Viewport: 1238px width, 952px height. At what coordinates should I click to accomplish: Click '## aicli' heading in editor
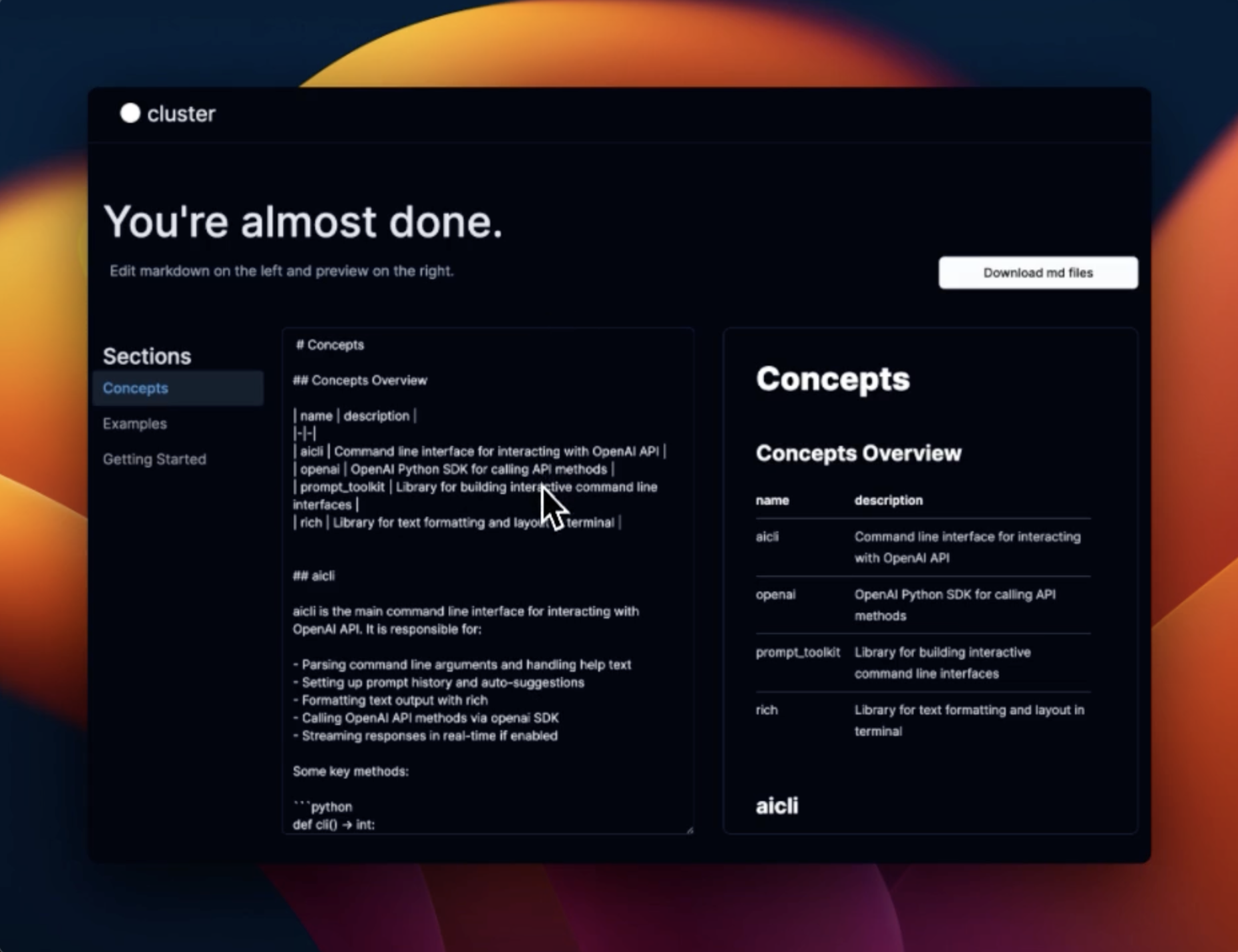pos(314,575)
